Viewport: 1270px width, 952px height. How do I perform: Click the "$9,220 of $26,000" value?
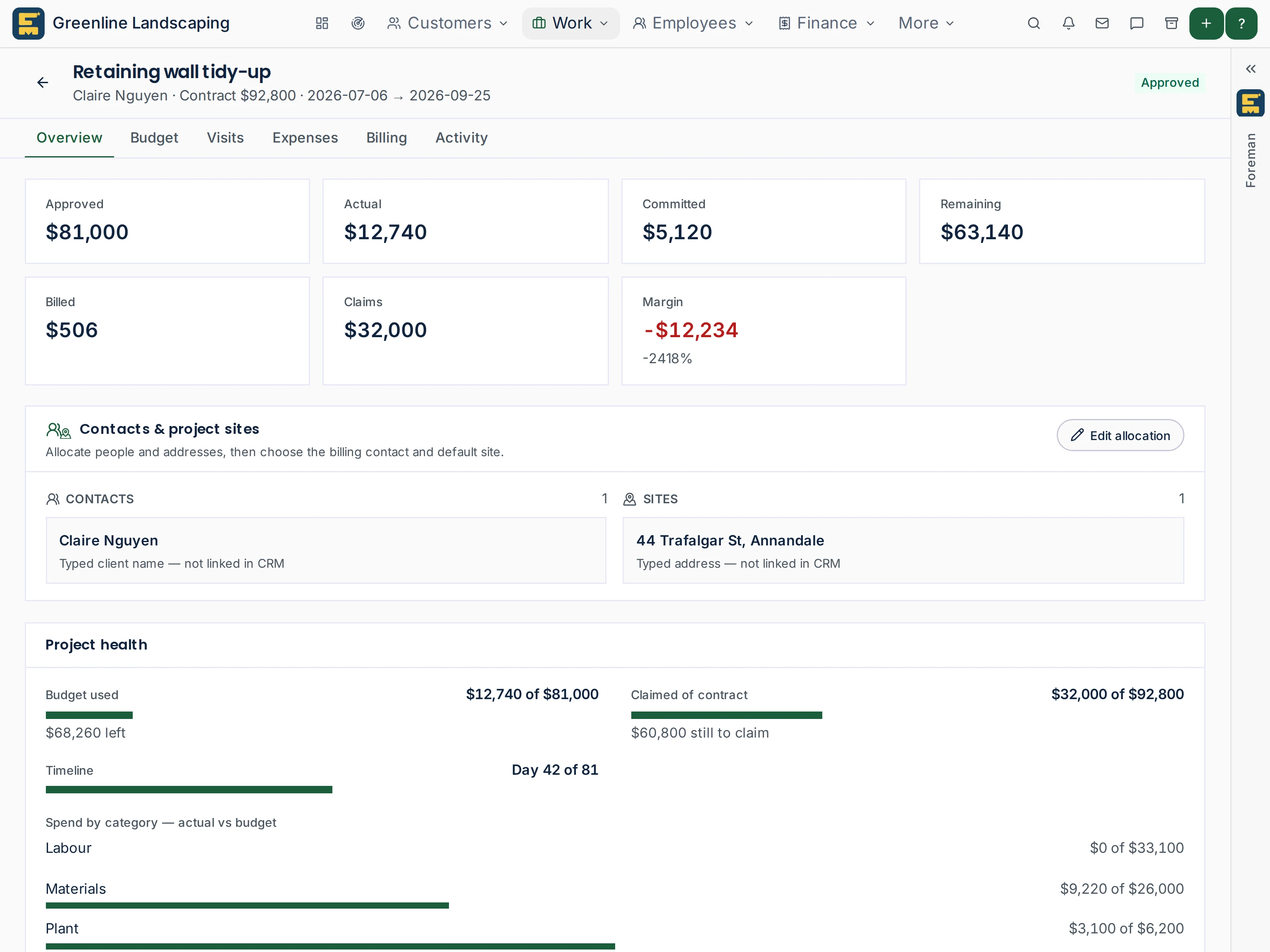pyautogui.click(x=1121, y=889)
